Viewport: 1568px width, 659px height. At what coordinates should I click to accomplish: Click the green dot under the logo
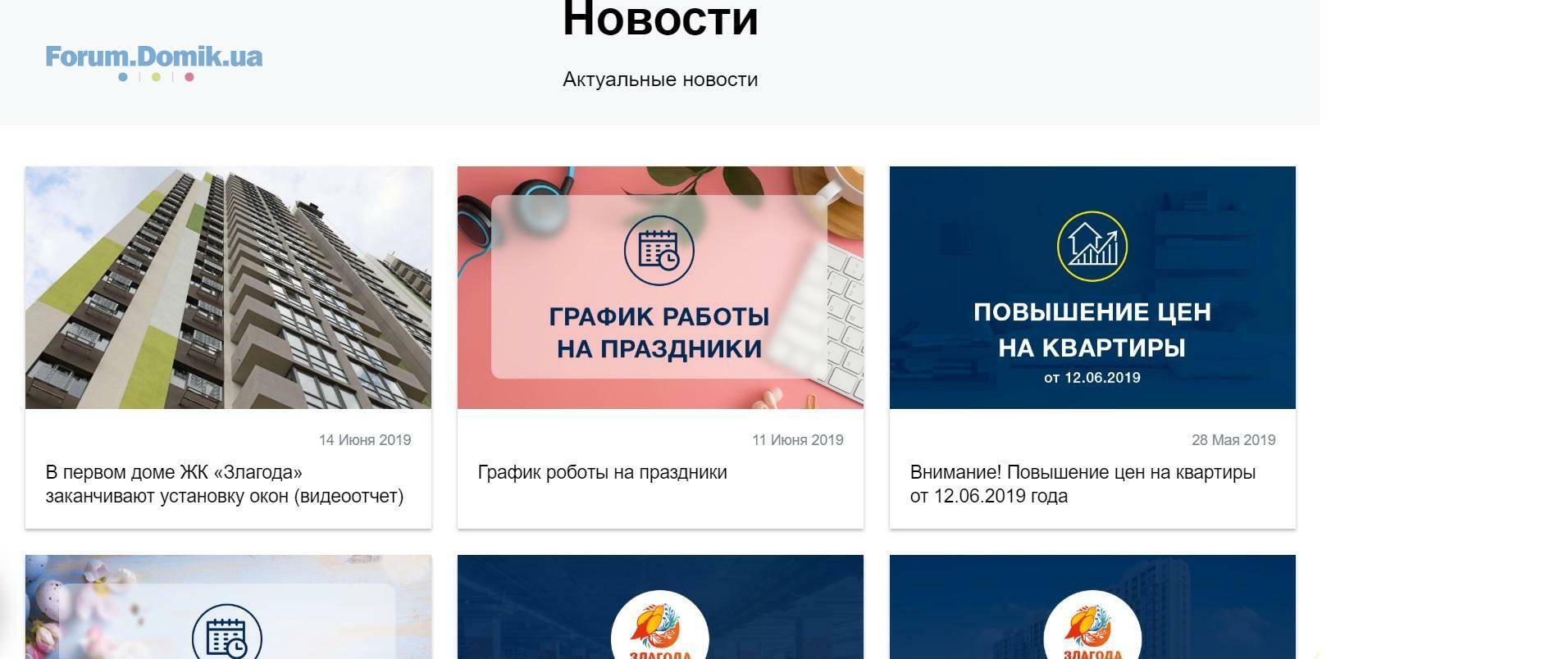pos(156,77)
